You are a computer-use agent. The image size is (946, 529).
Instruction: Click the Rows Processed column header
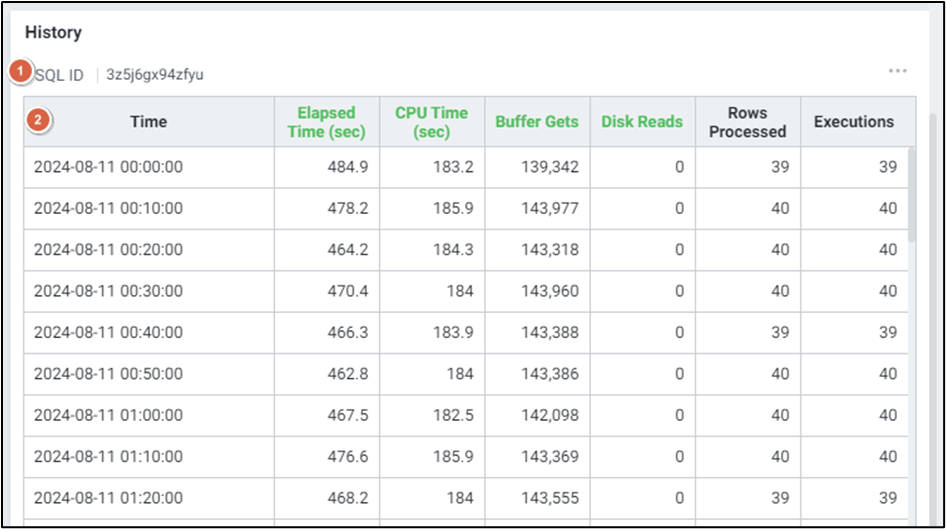(x=748, y=122)
